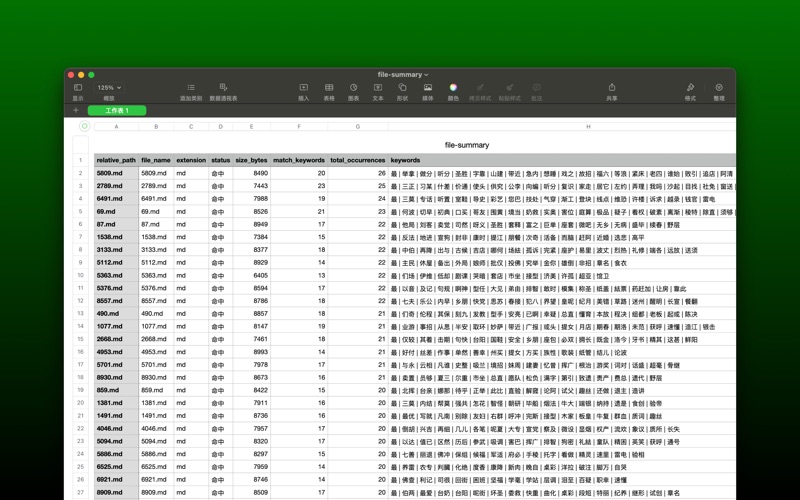
Task: Select 8930.md in the relative_path column
Action: (116, 378)
